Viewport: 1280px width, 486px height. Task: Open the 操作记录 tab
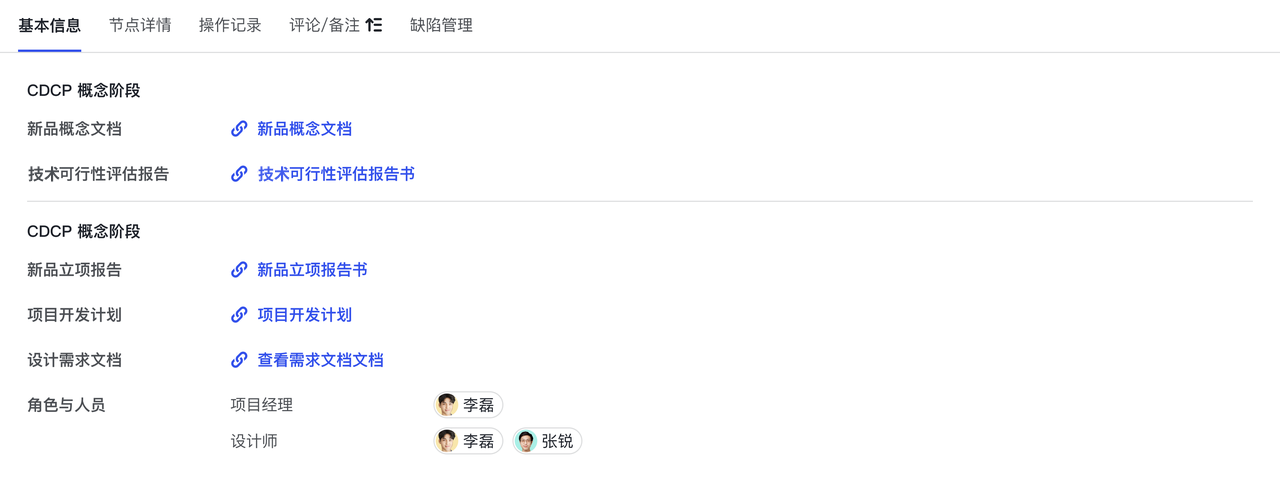(x=230, y=25)
